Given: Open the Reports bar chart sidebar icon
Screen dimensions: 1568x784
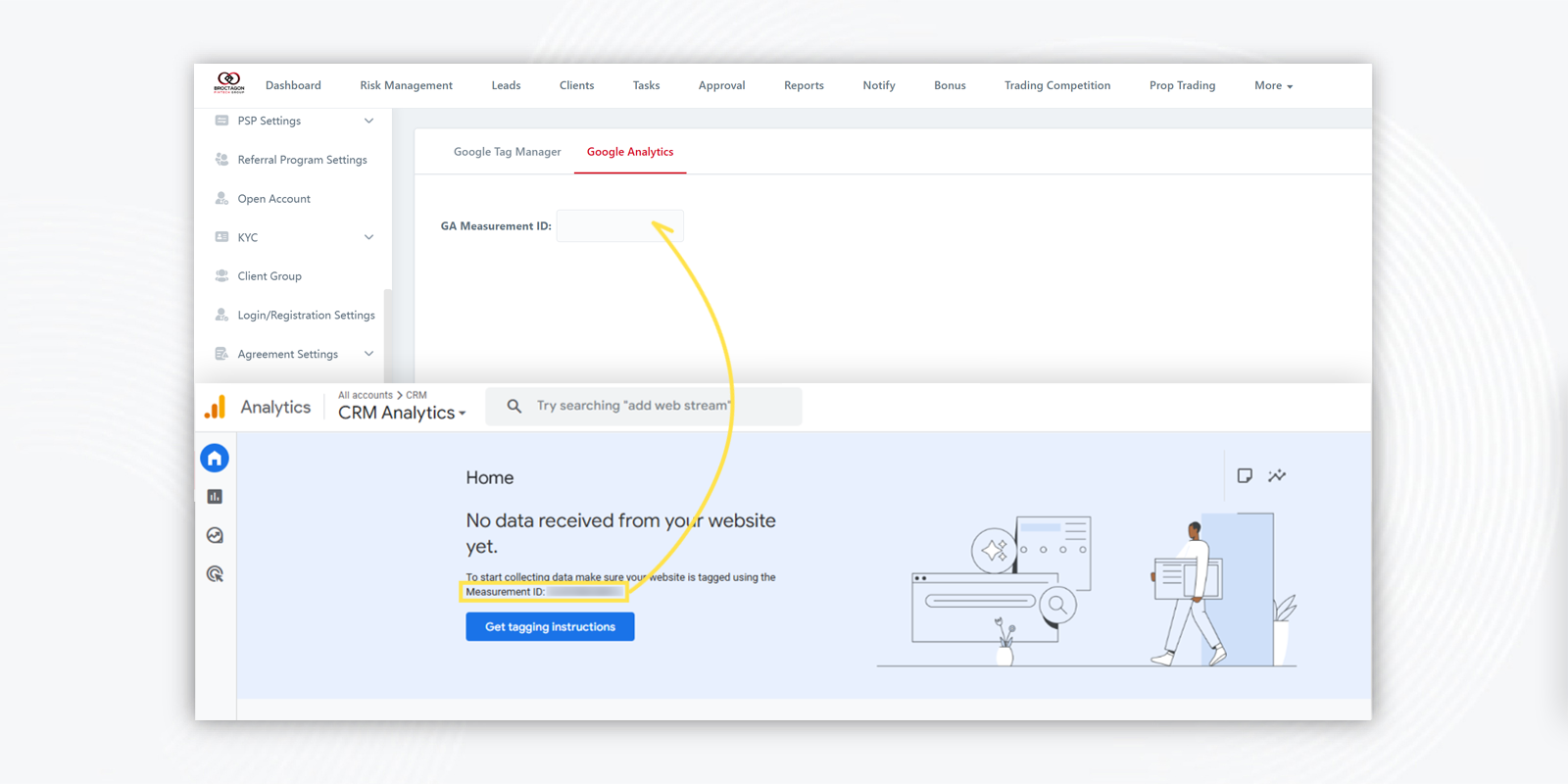Looking at the screenshot, I should [x=215, y=497].
